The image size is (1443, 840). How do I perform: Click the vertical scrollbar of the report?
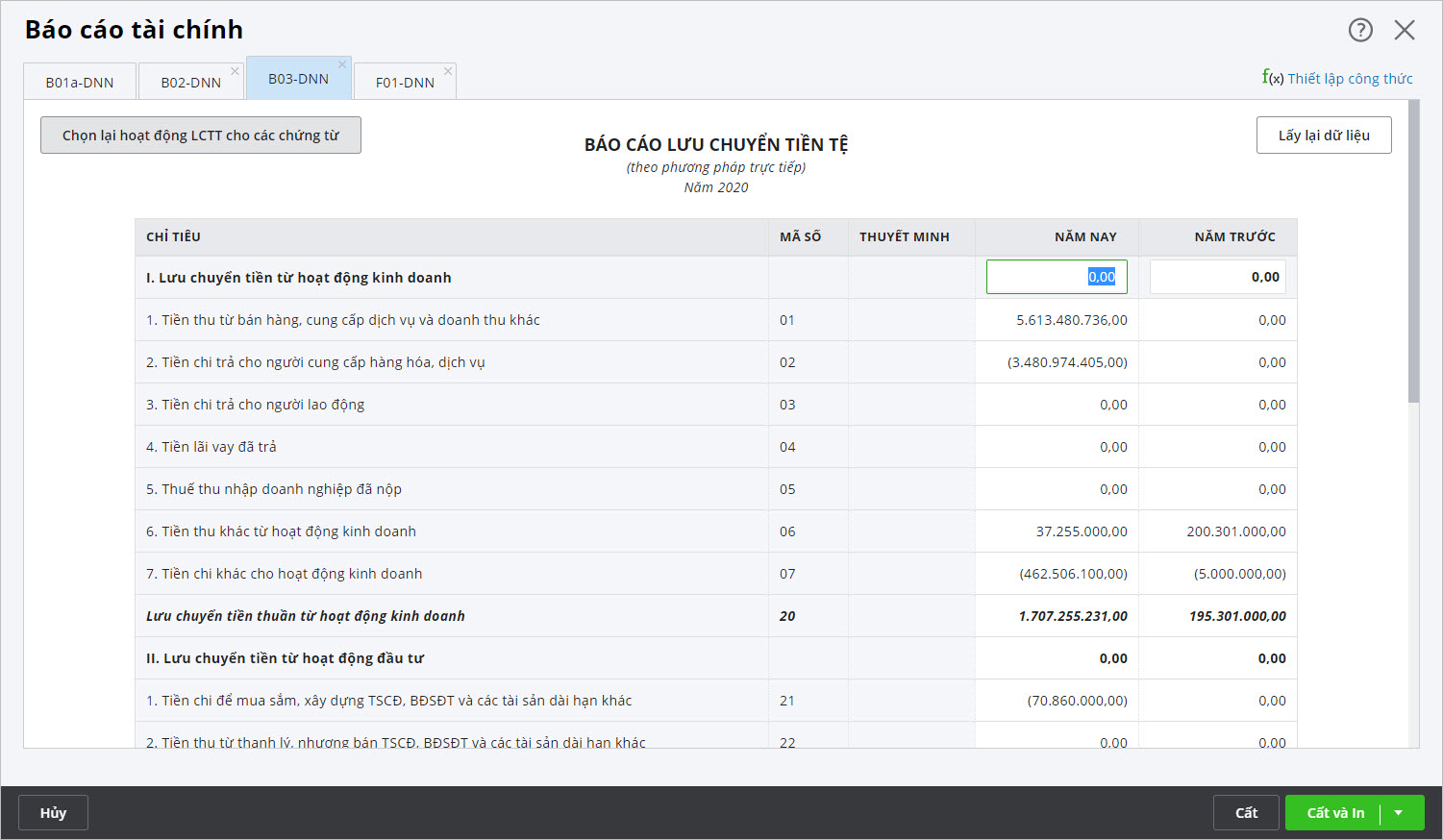[1413, 250]
